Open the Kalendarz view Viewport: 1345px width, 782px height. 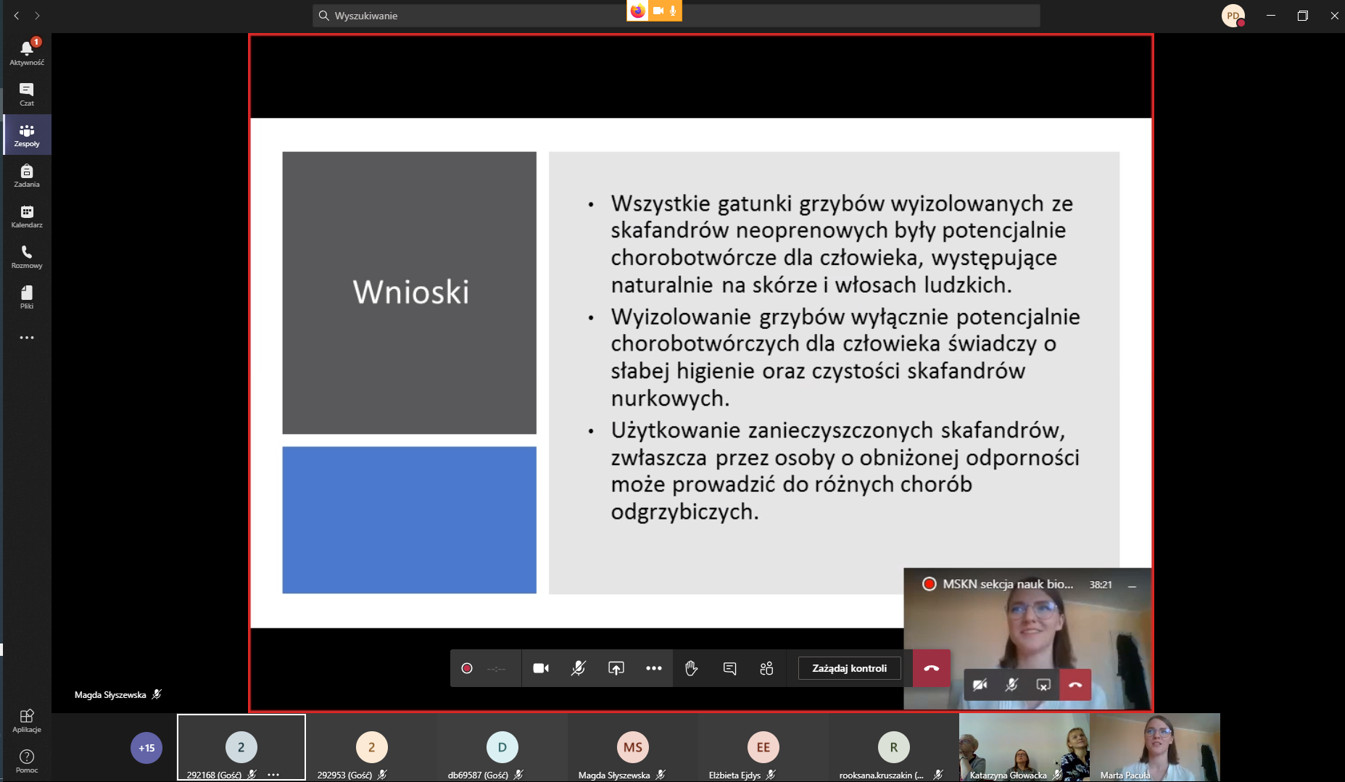[x=26, y=217]
